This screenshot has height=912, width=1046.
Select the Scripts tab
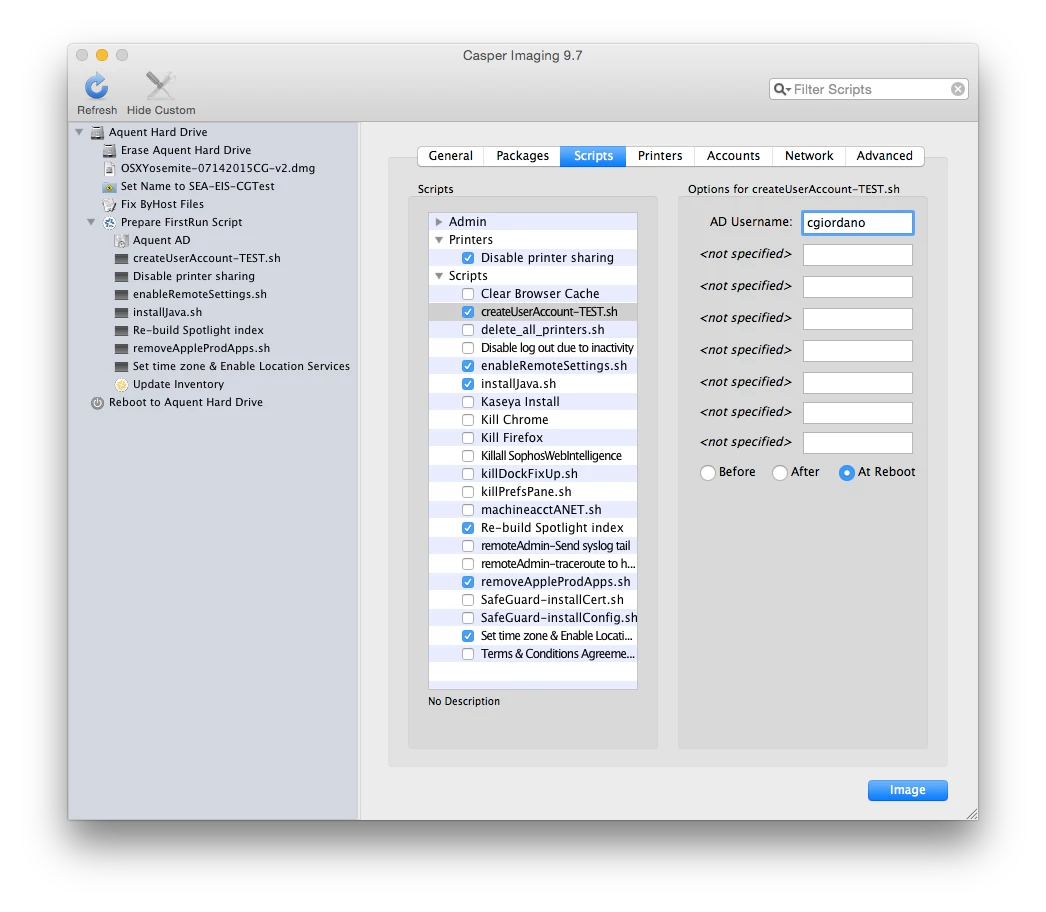pos(593,156)
